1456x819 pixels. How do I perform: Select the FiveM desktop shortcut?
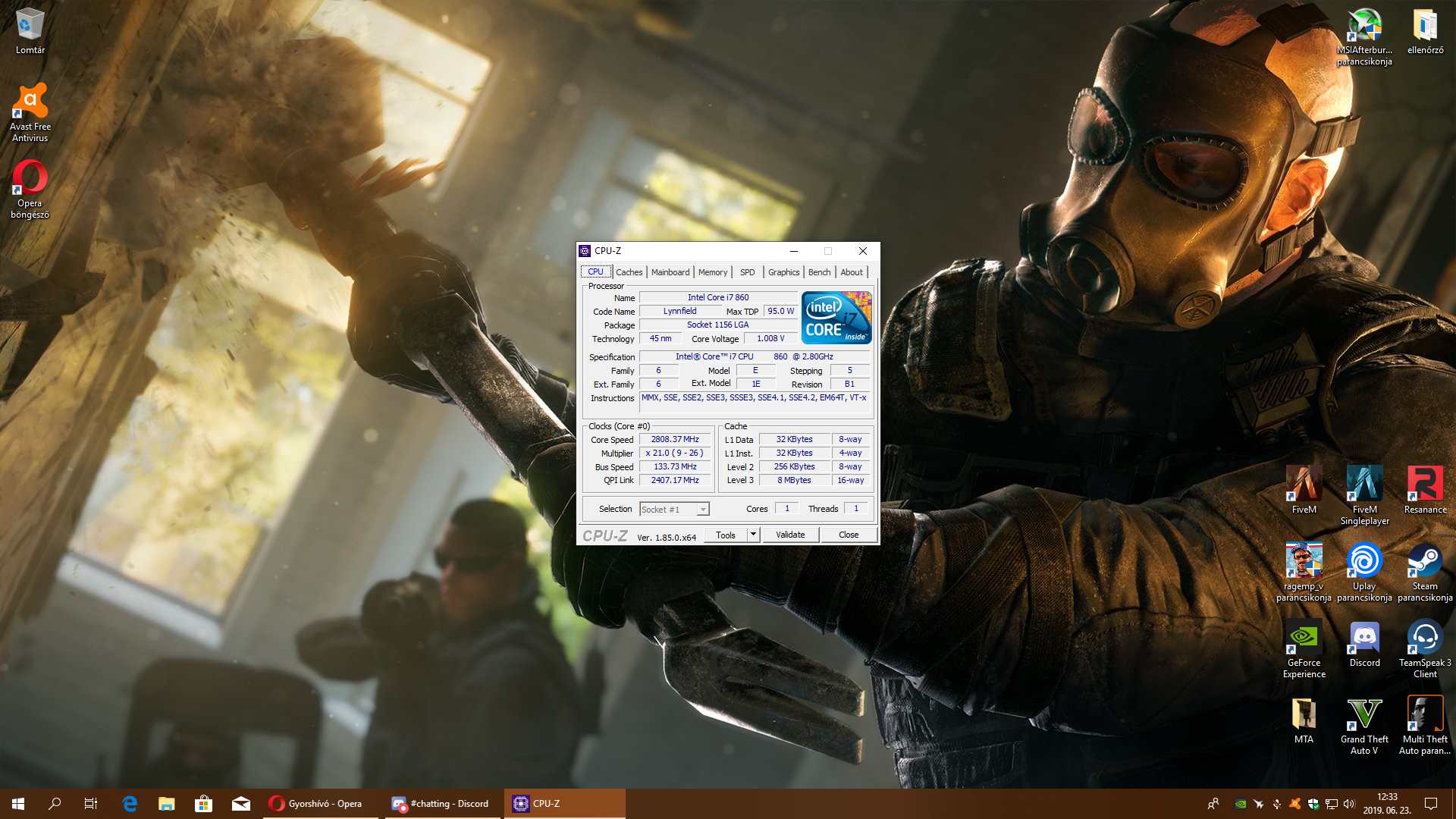click(x=1304, y=491)
